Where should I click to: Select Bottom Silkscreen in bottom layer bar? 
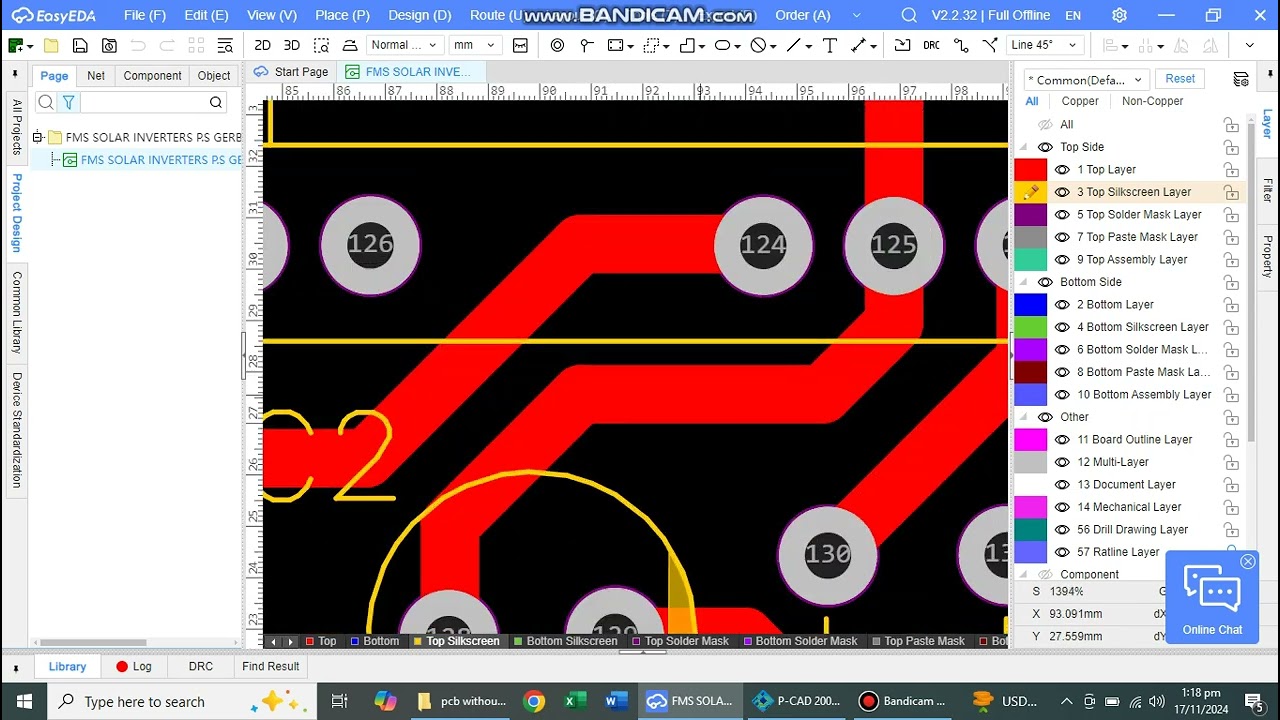pos(565,641)
